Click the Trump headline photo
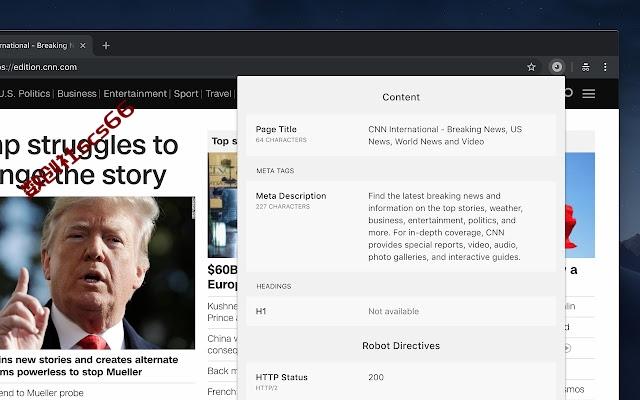This screenshot has height=400, width=640. pyautogui.click(x=97, y=273)
